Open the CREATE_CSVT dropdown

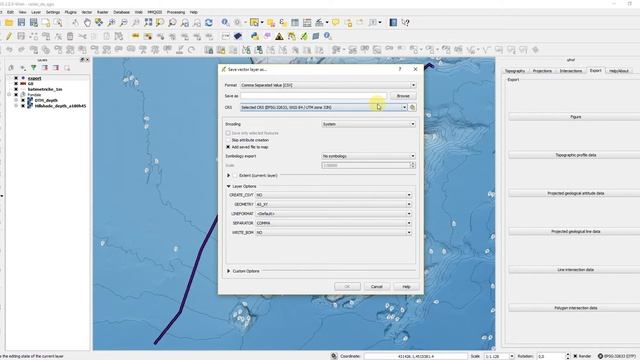tap(333, 195)
